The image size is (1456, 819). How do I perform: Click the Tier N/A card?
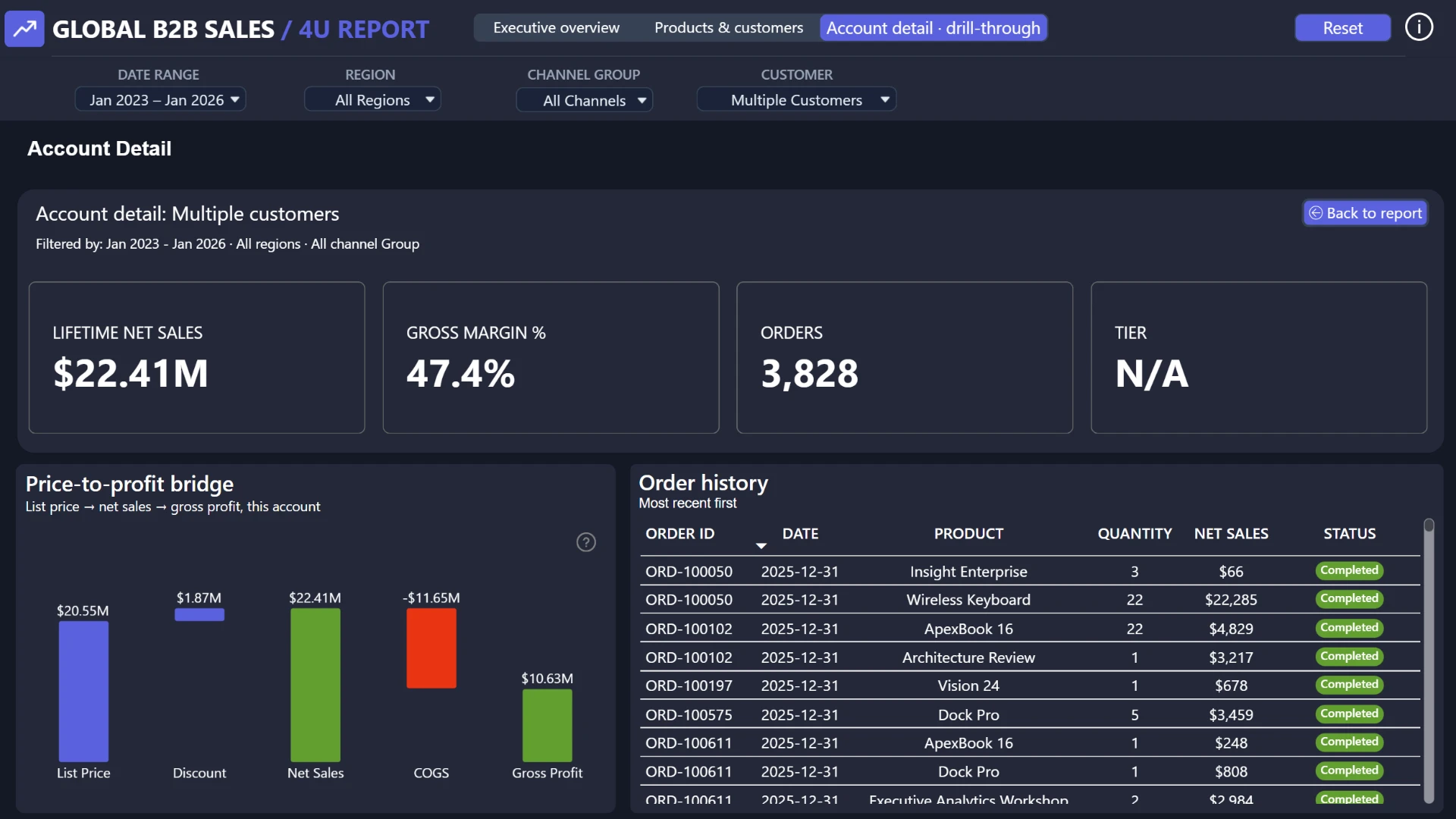(1259, 358)
